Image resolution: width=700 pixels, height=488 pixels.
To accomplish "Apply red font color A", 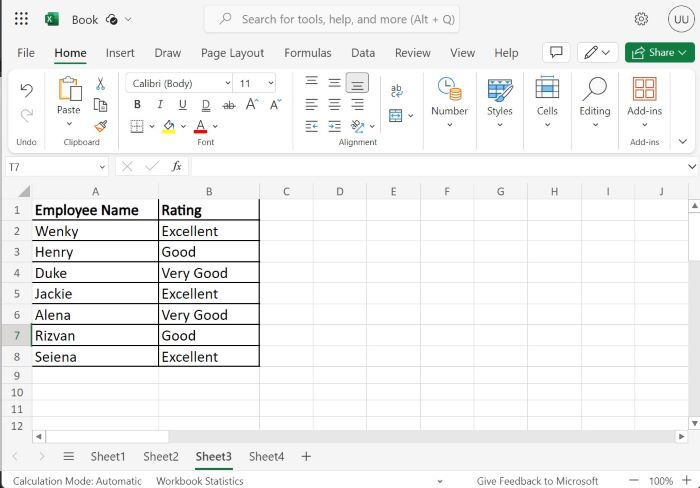I will tap(200, 126).
